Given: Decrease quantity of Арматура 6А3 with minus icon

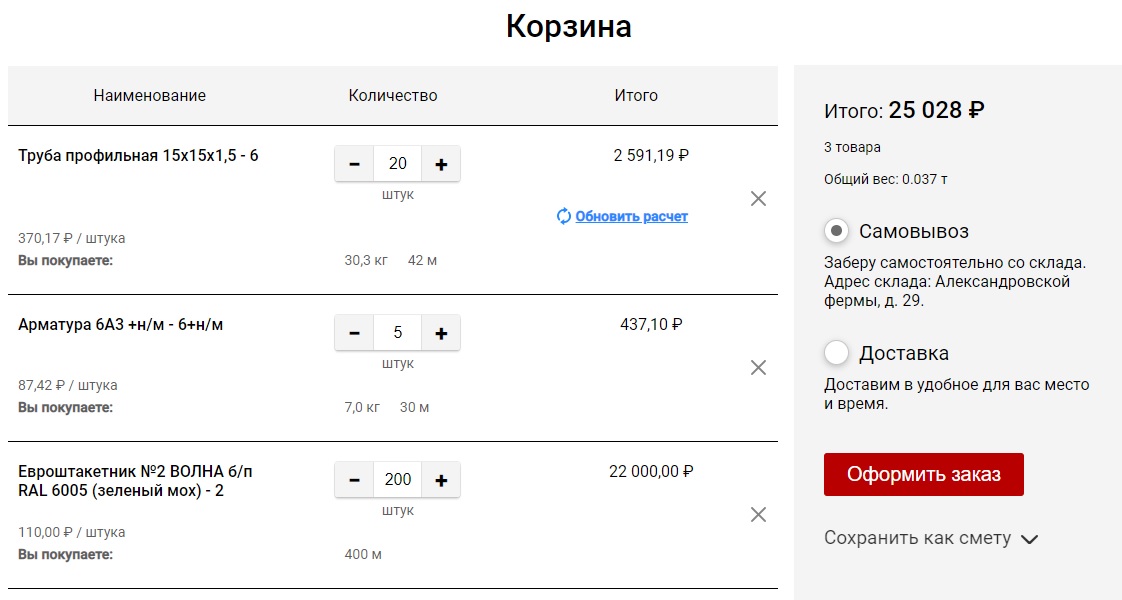Looking at the screenshot, I should [355, 332].
